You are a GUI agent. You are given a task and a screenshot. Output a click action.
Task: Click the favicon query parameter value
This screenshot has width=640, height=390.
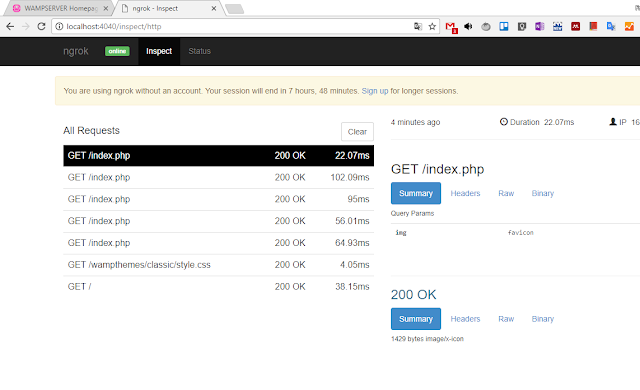[x=520, y=233]
